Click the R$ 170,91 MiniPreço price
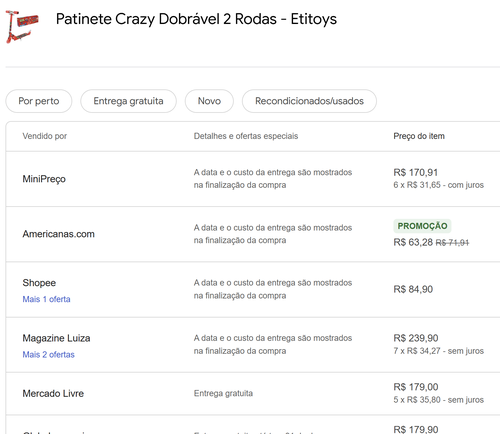Viewport: 500px width, 434px height. click(416, 172)
